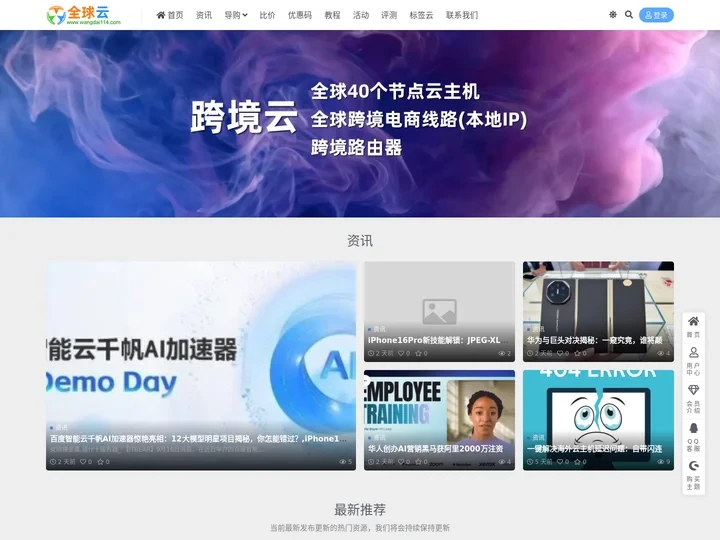Like the 华为与巨头对决 article heart icon
Image resolution: width=720 pixels, height=540 pixels.
coord(562,353)
